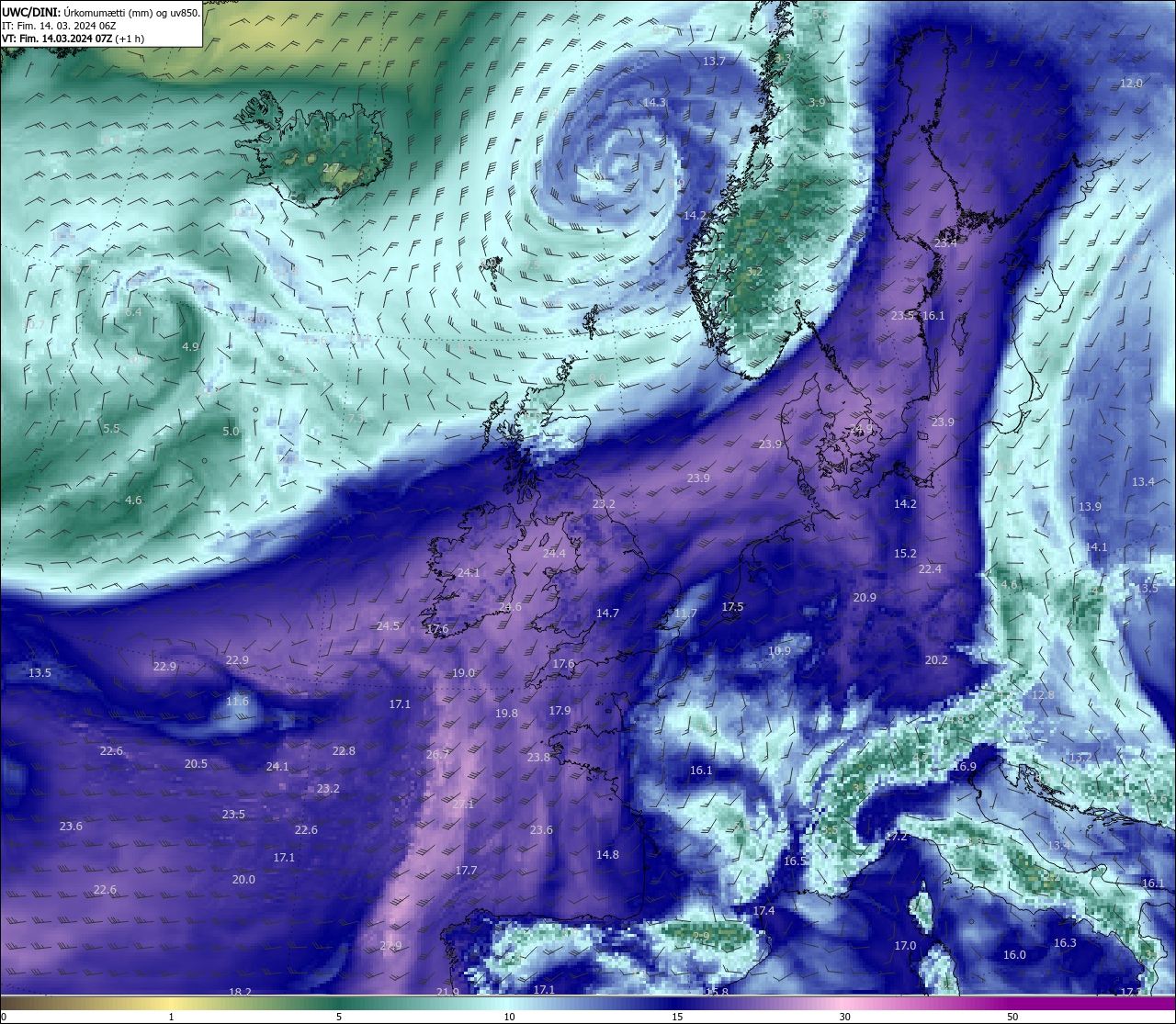Viewport: 1176px width, 1024px height.
Task: Click the IT initial time line '06Z'
Action: tap(59, 26)
